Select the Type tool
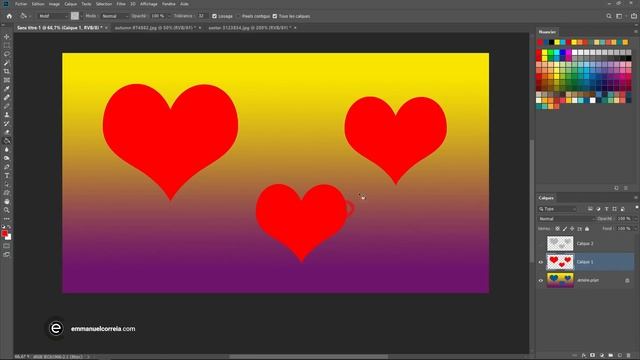640x360 pixels. (7, 176)
